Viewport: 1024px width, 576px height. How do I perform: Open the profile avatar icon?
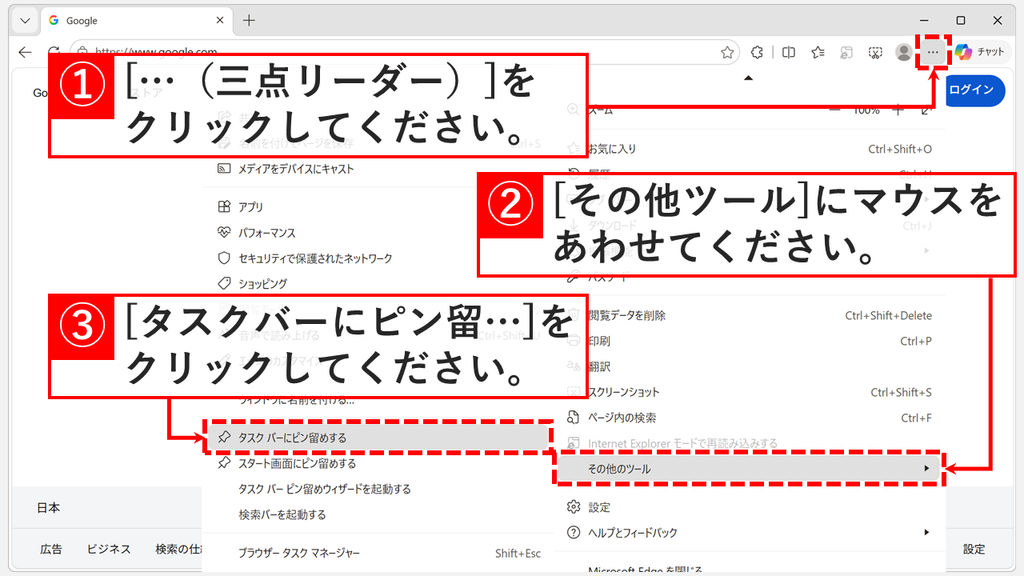tap(904, 52)
